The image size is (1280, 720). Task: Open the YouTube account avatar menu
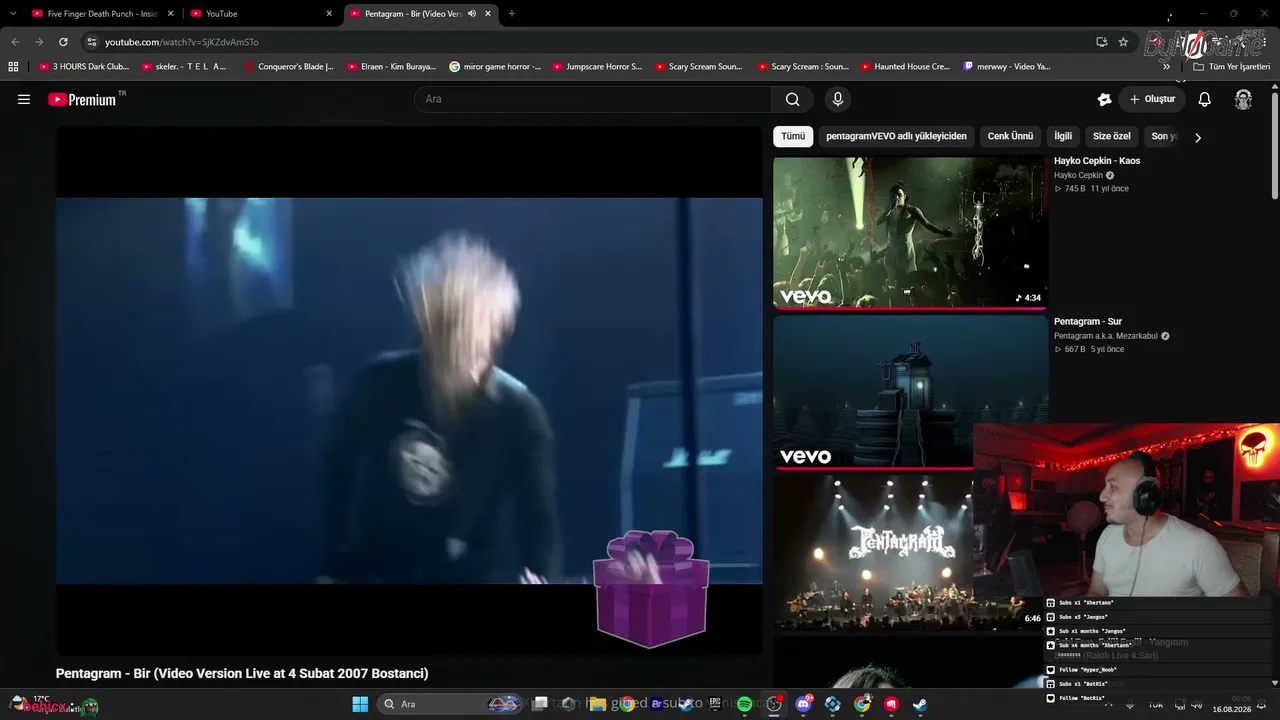click(x=1243, y=99)
